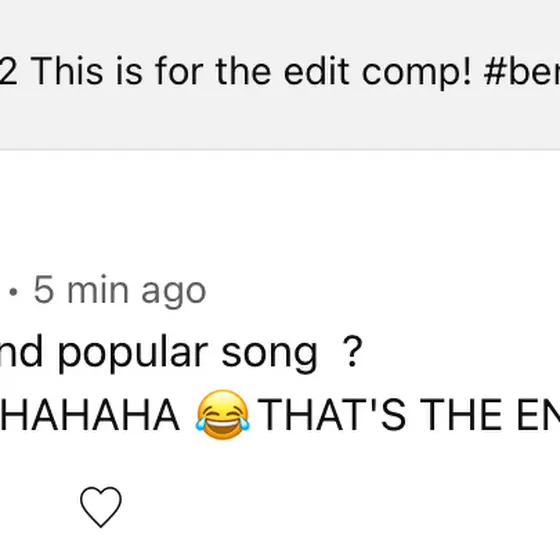Open the #ber hashtag link
The height and width of the screenshot is (560, 560).
(522, 72)
